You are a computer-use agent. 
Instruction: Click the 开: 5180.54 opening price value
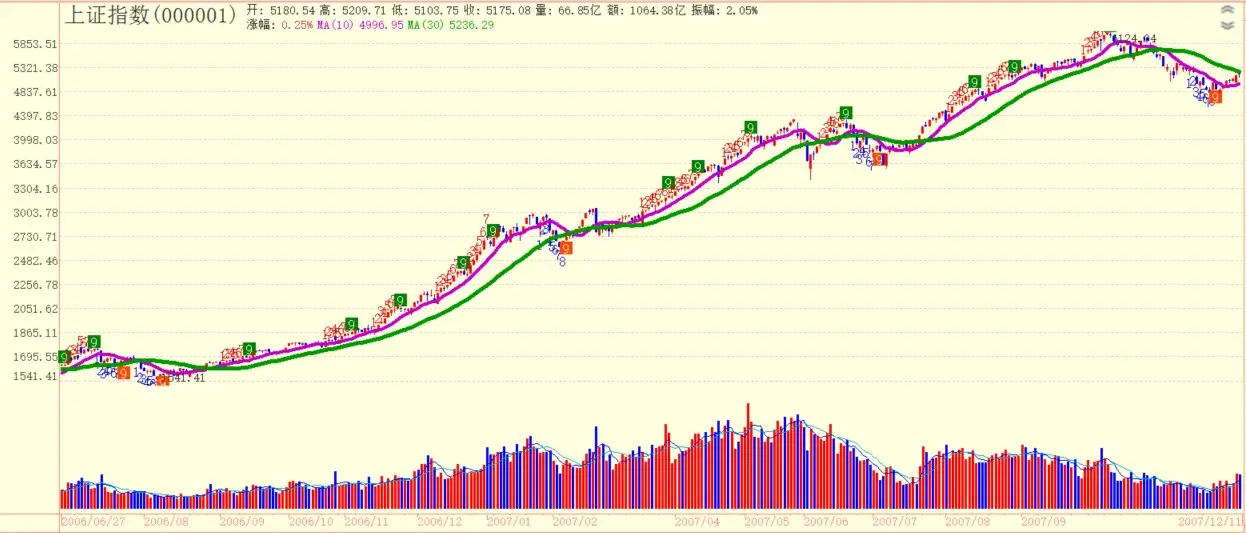pyautogui.click(x=283, y=10)
